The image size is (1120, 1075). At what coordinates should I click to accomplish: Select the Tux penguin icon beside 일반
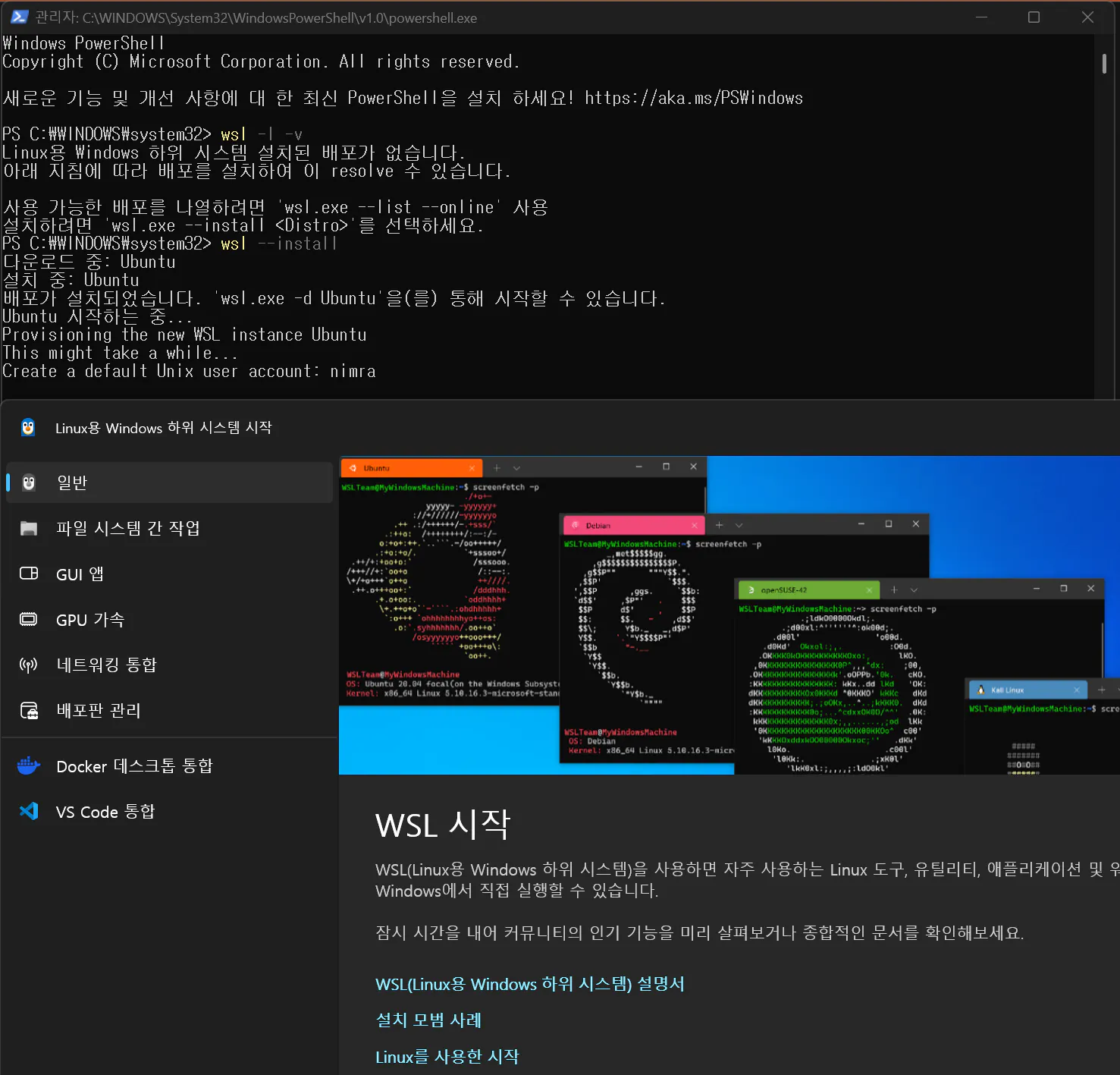[28, 482]
